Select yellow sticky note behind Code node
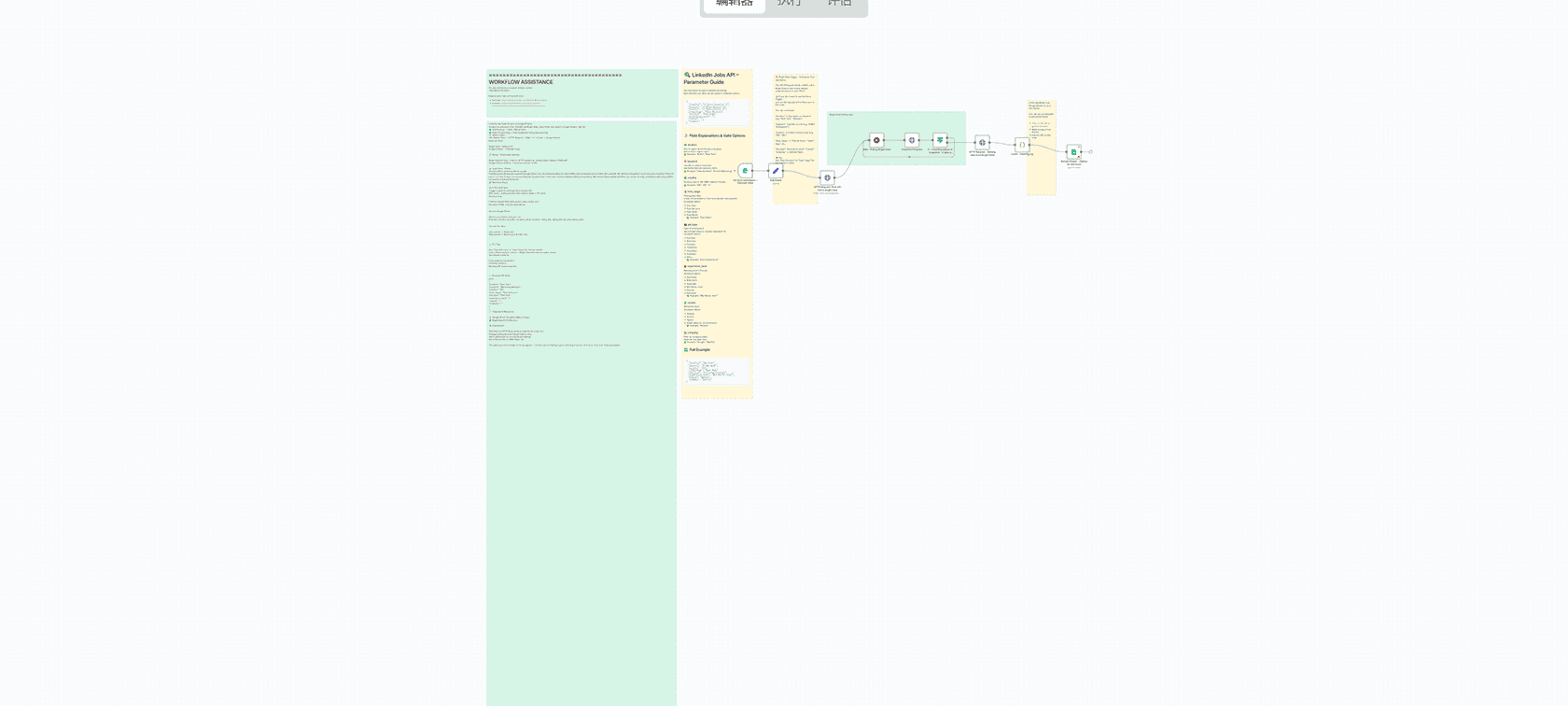Viewport: 1568px width, 706px height. [1041, 177]
